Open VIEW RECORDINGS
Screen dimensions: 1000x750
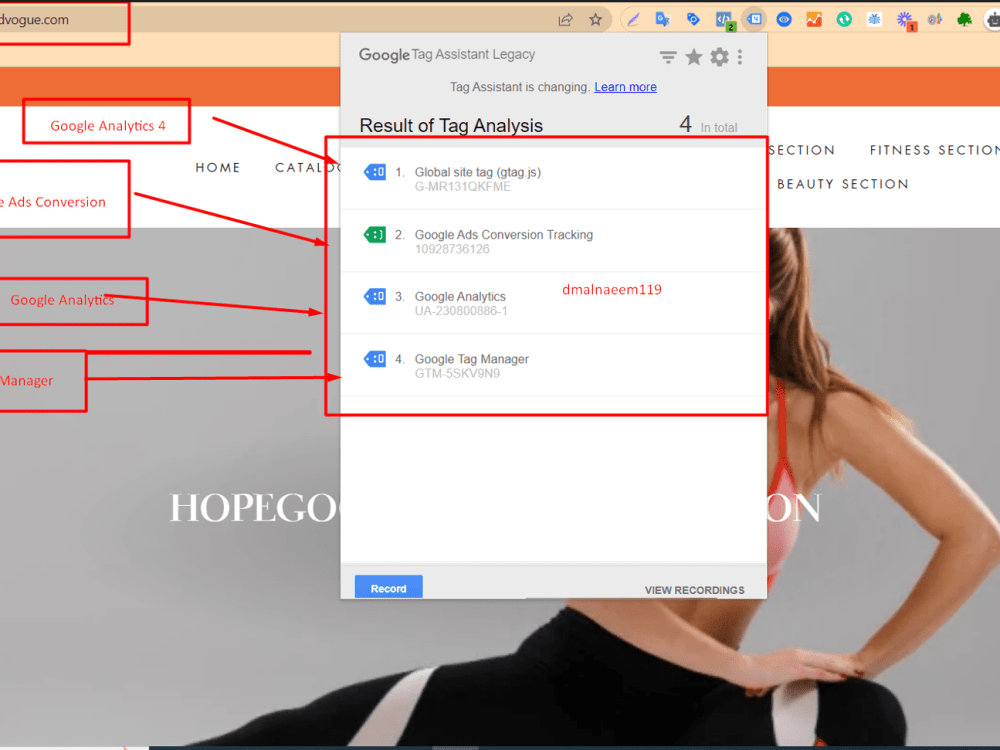[694, 590]
